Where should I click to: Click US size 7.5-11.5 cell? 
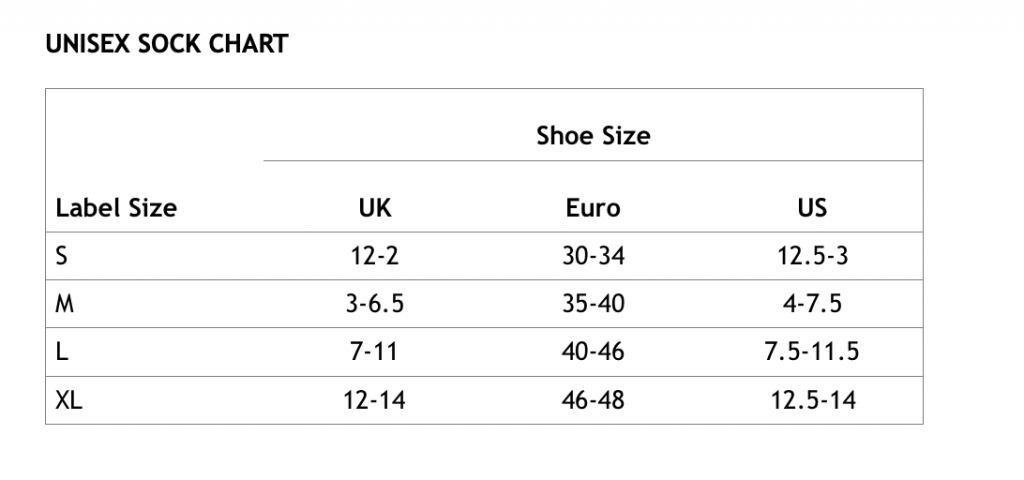pos(812,351)
